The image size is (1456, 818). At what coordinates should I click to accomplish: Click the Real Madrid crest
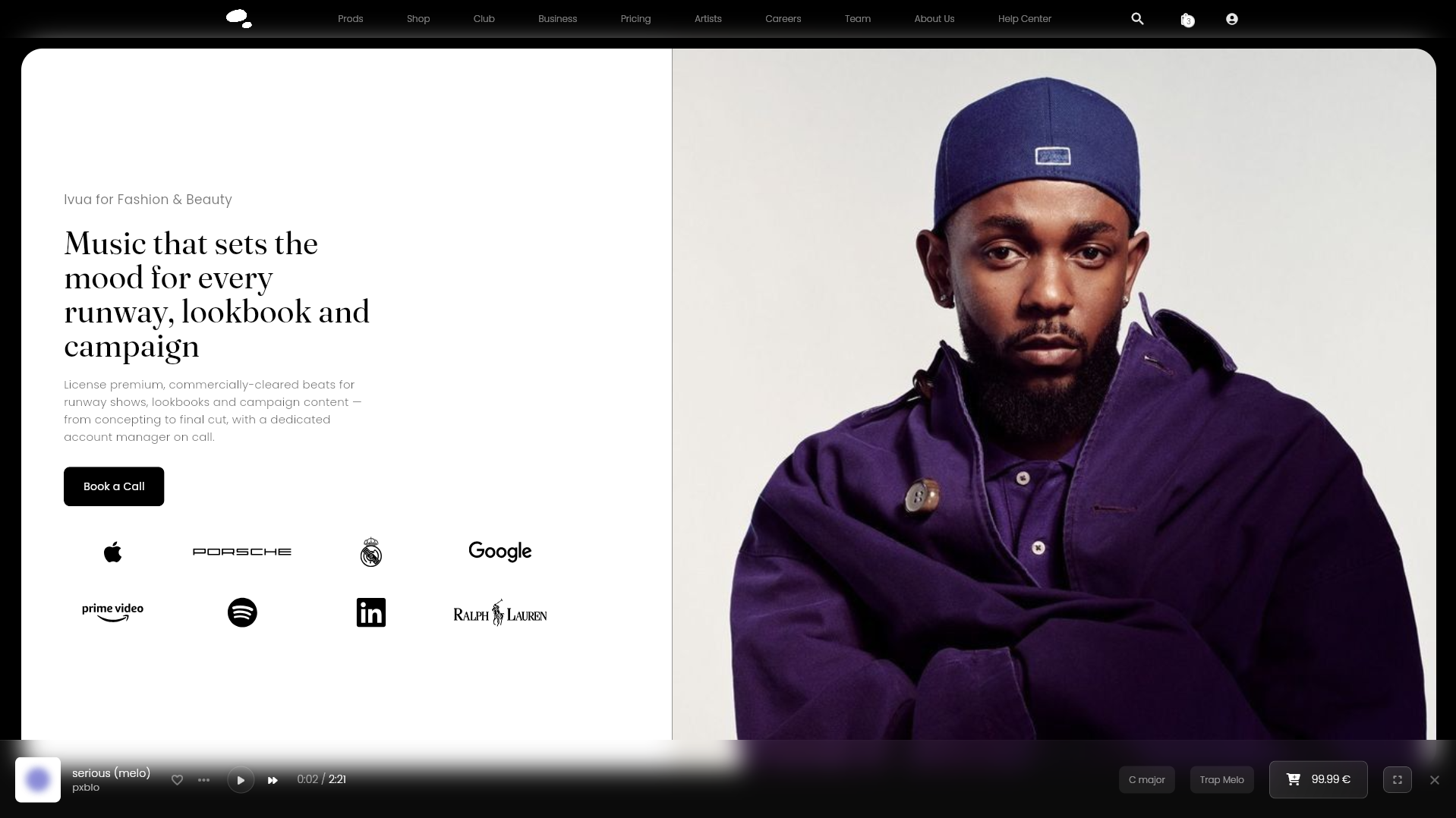click(371, 552)
